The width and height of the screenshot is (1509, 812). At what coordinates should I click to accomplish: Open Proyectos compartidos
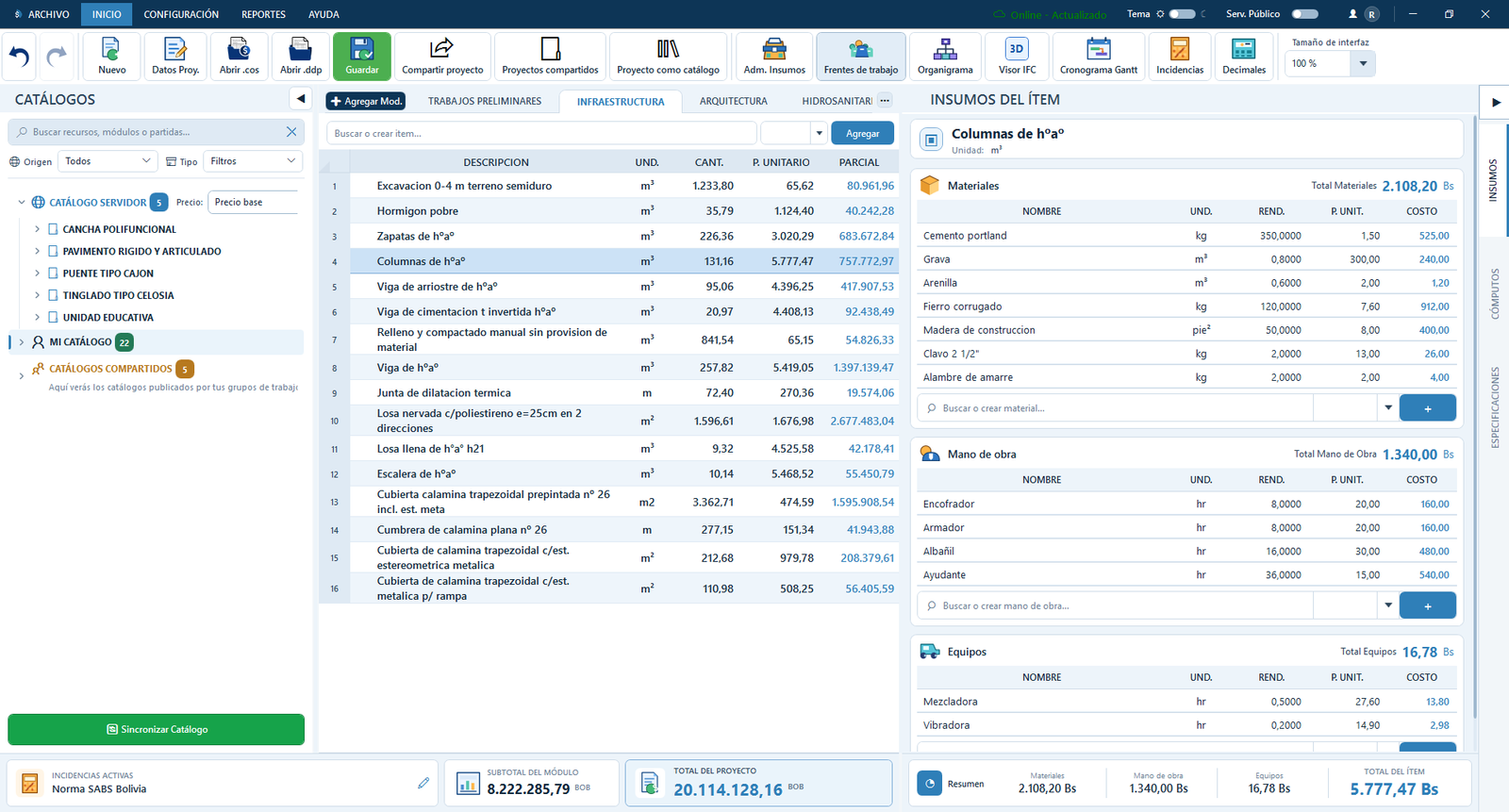coord(550,57)
